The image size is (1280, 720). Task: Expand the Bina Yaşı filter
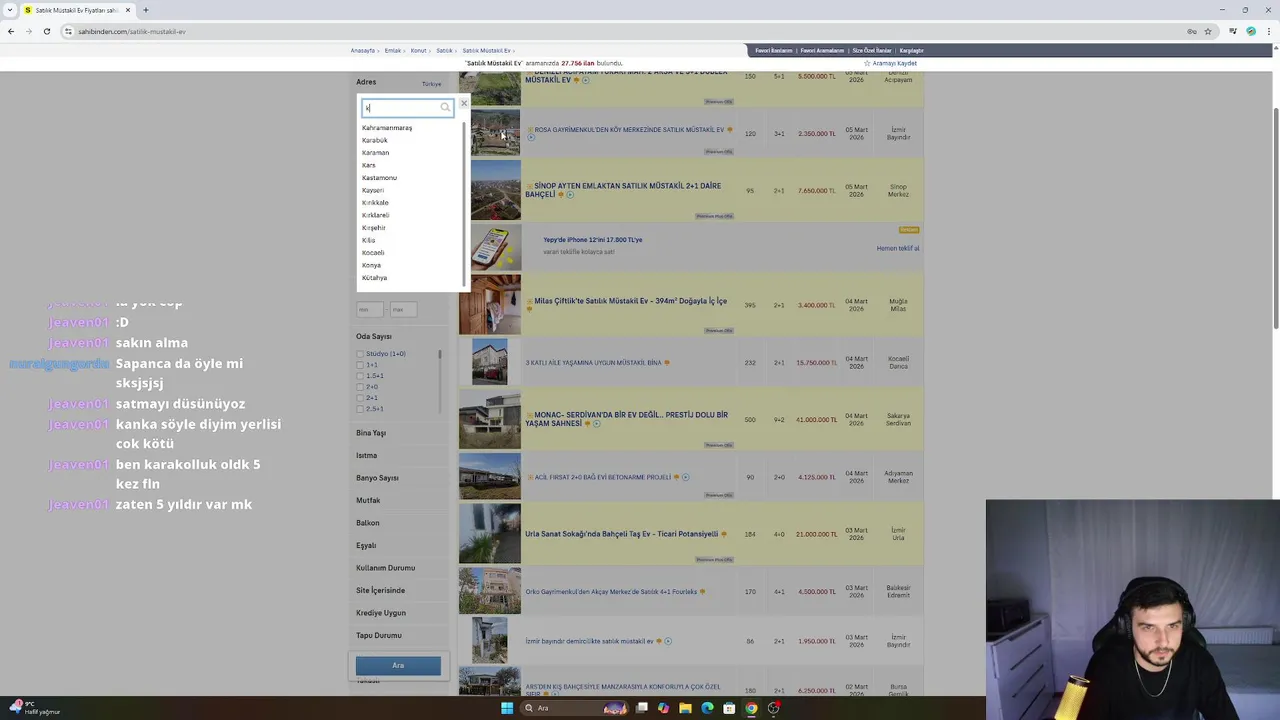[x=371, y=433]
